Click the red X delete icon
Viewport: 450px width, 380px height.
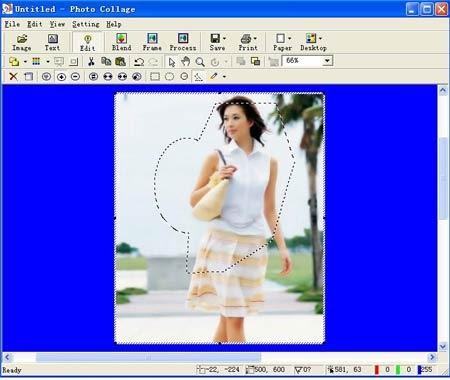pos(13,77)
